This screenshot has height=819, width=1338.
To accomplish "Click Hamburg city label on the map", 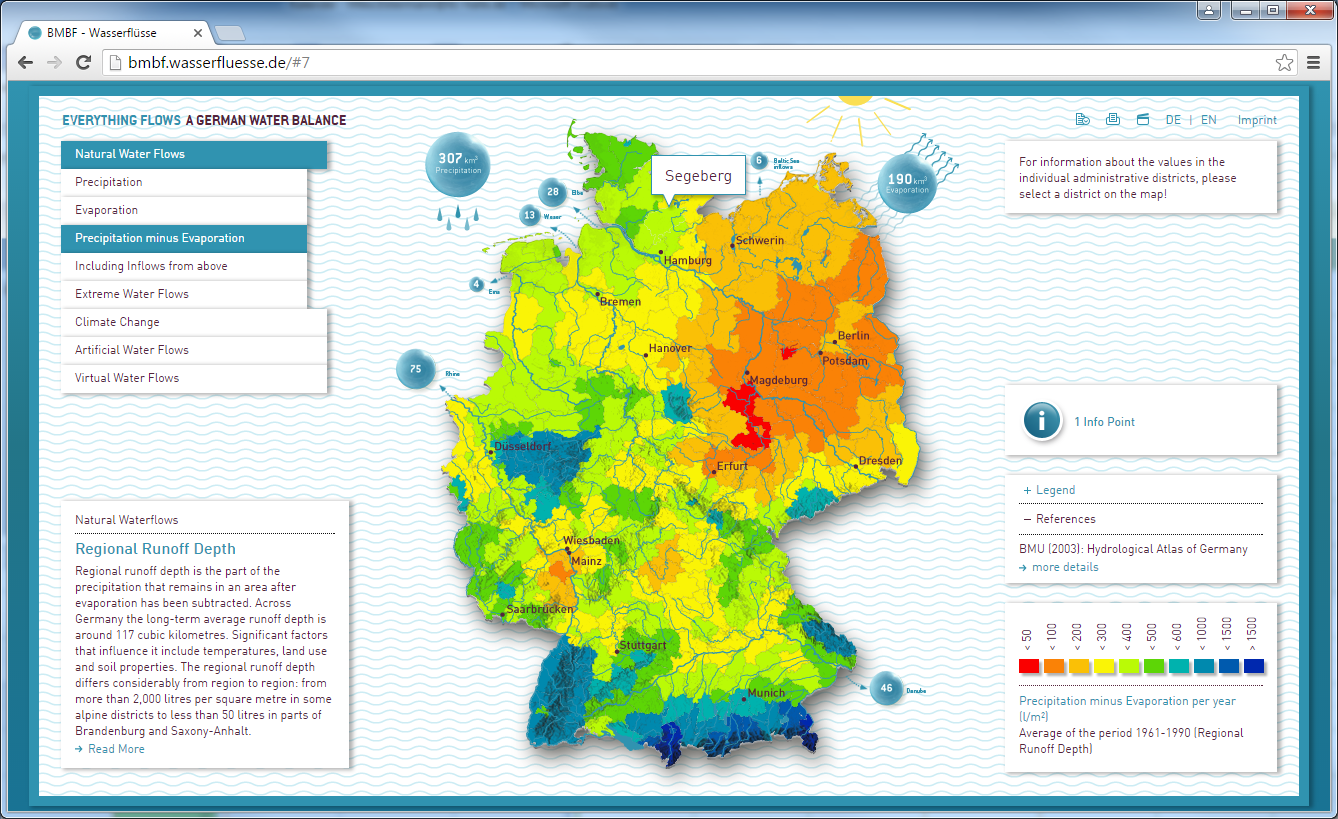I will tap(687, 260).
